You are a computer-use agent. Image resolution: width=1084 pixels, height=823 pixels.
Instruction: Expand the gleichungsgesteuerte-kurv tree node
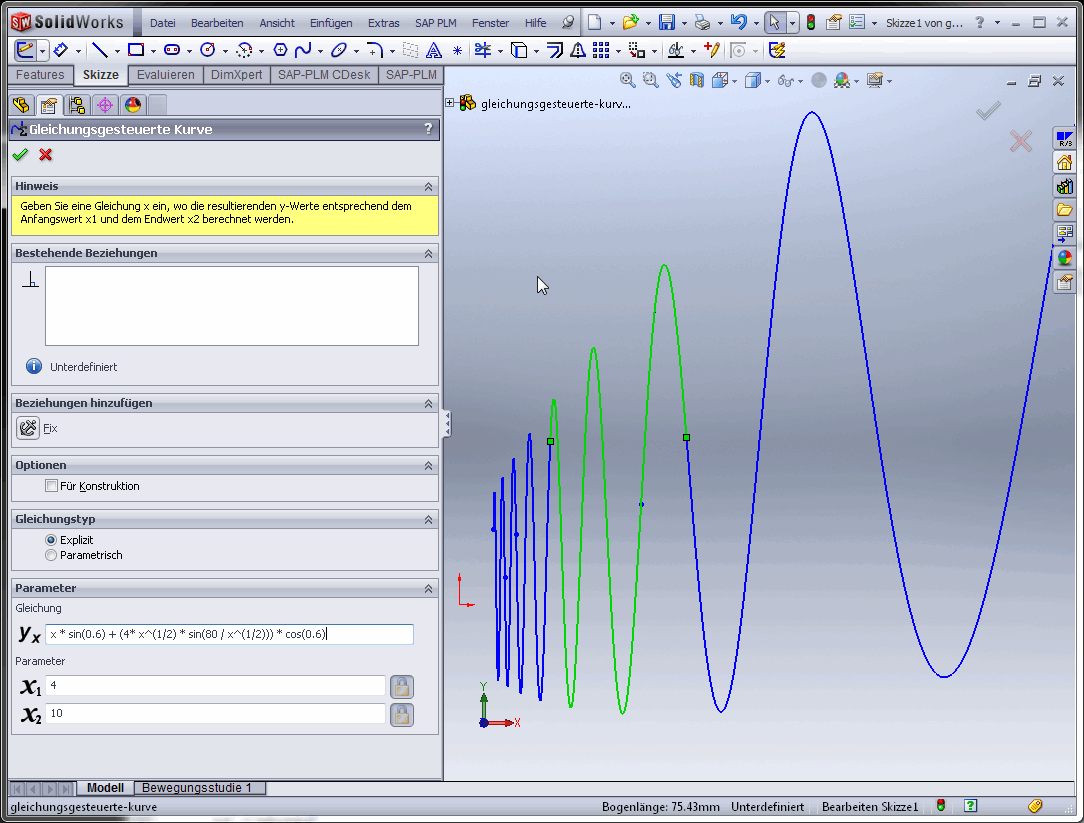[x=450, y=102]
